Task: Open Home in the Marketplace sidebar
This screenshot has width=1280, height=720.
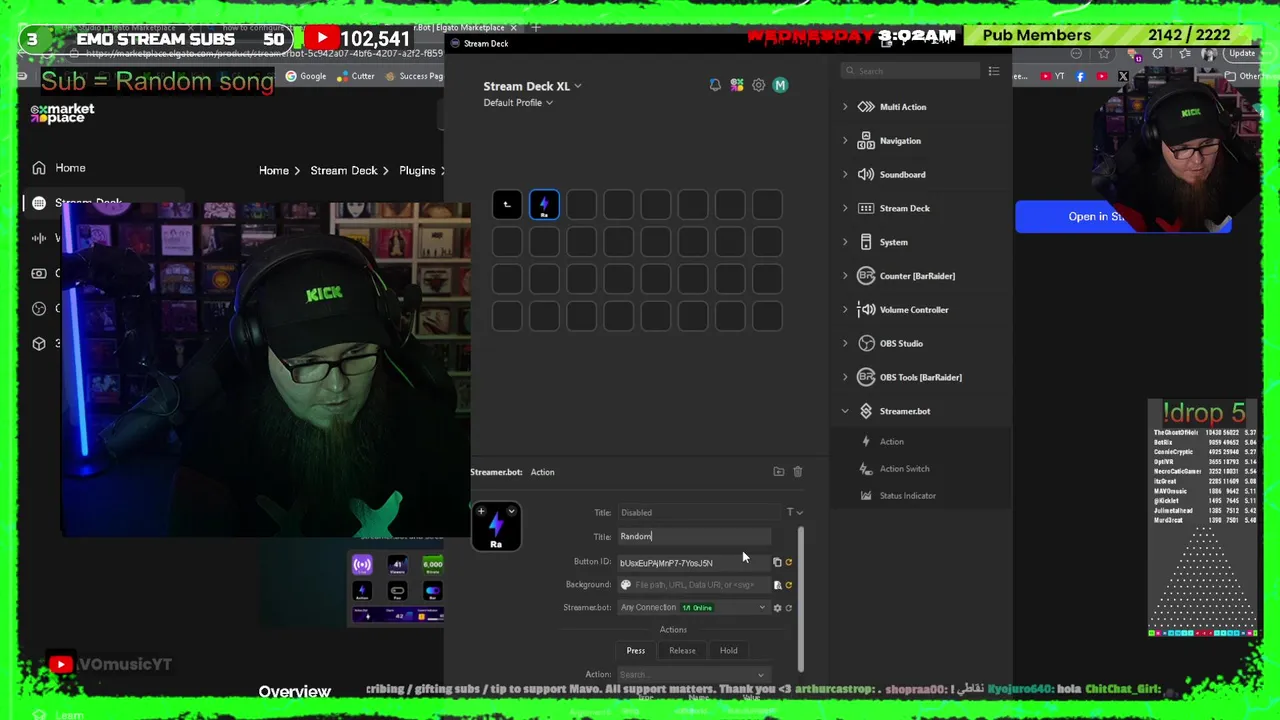Action: tap(58, 168)
